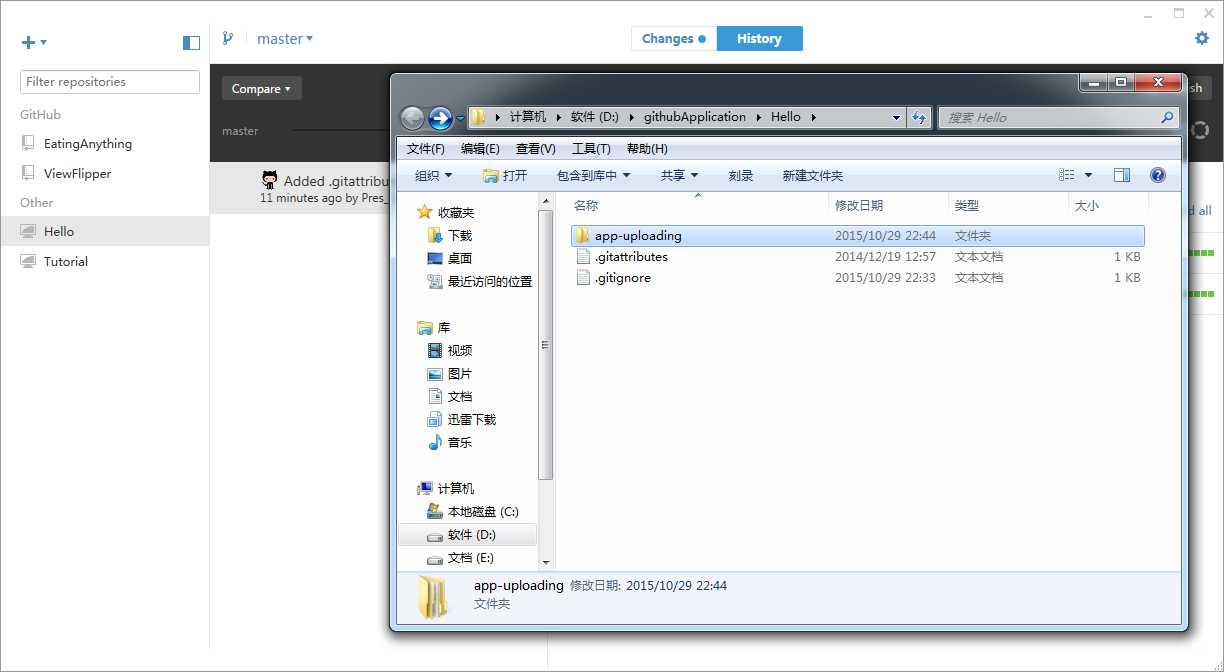The image size is (1224, 672).
Task: Open the 文件(F) menu
Action: (x=426, y=149)
